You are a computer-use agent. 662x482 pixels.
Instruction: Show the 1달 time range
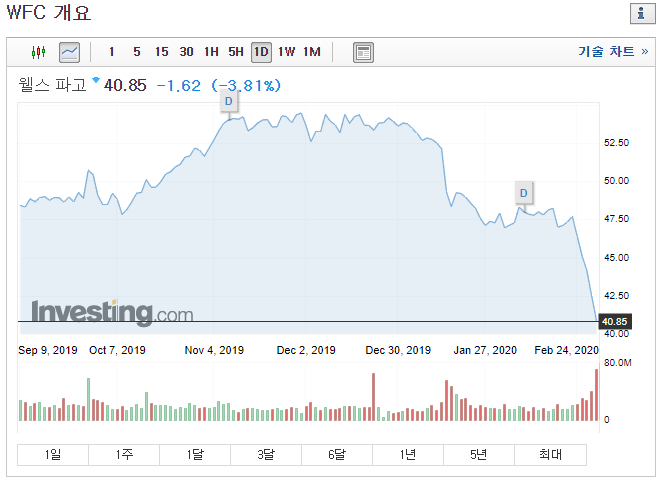(195, 455)
